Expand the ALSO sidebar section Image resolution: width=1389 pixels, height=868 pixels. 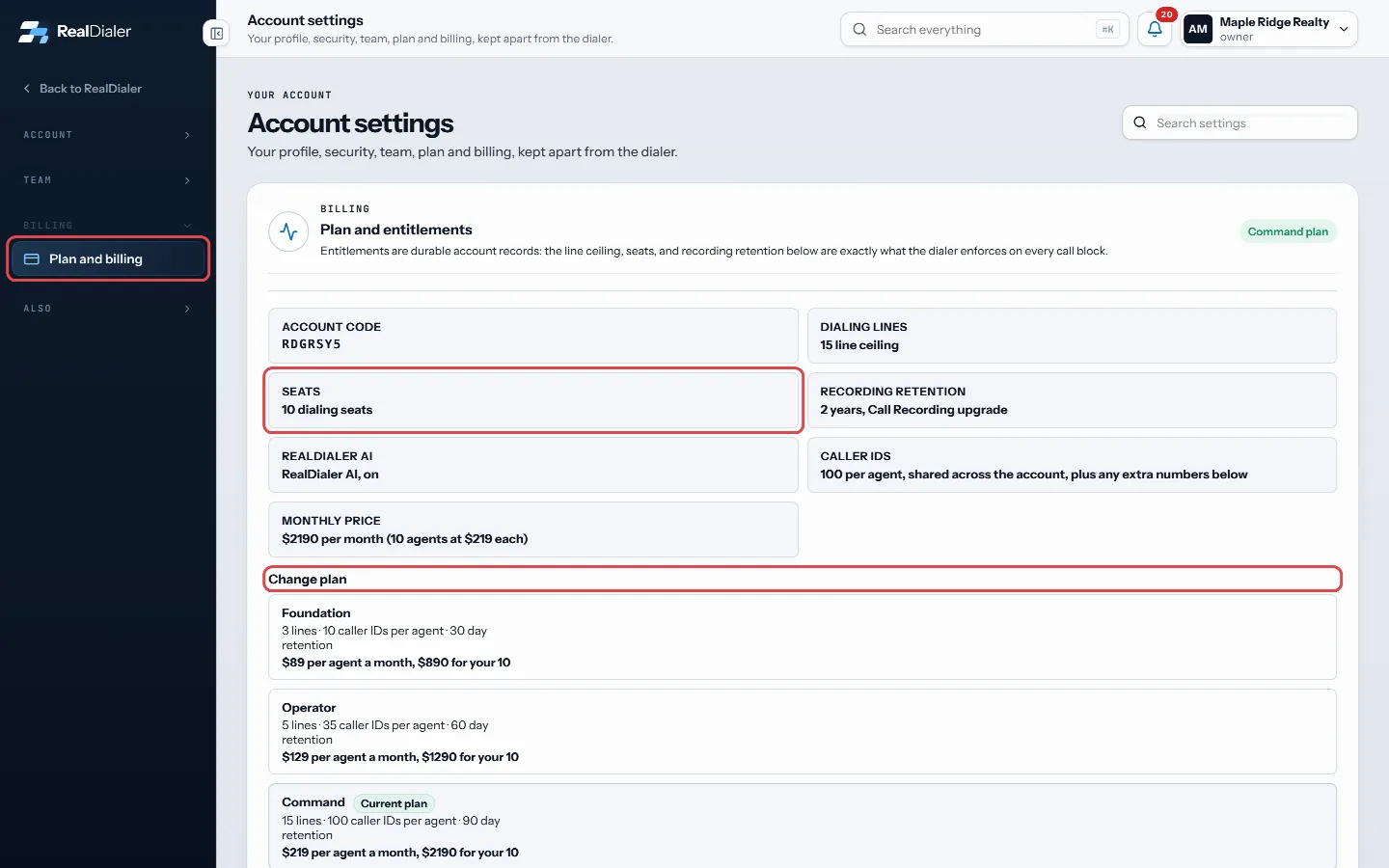(x=107, y=309)
